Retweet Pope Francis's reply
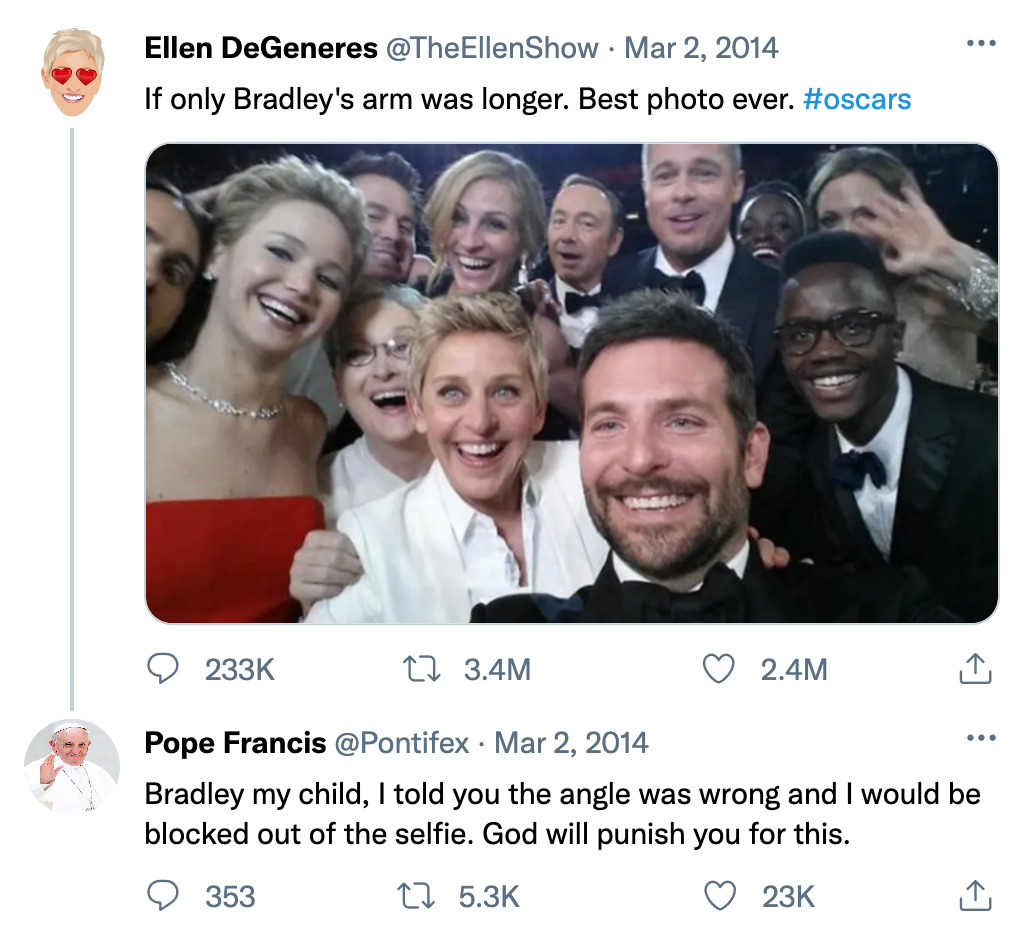Image resolution: width=1024 pixels, height=938 pixels. [x=420, y=896]
